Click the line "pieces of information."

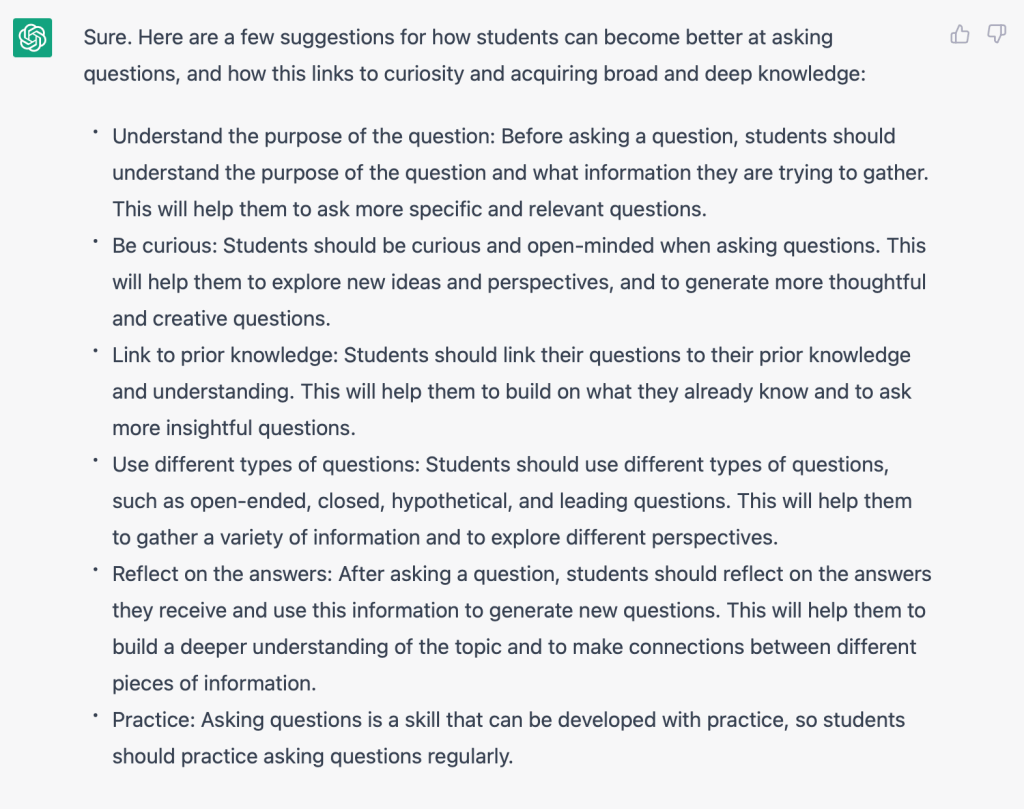click(x=213, y=684)
